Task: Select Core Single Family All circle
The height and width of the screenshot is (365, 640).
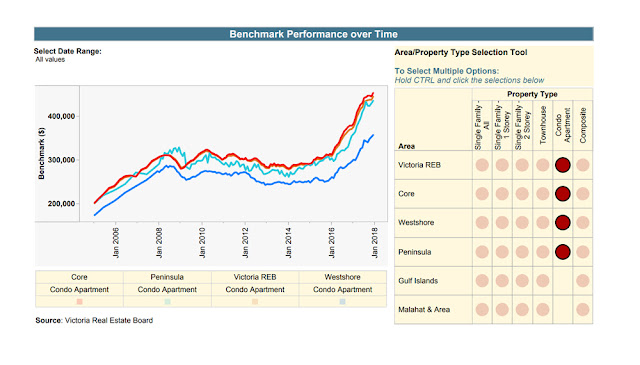Action: pyautogui.click(x=482, y=194)
